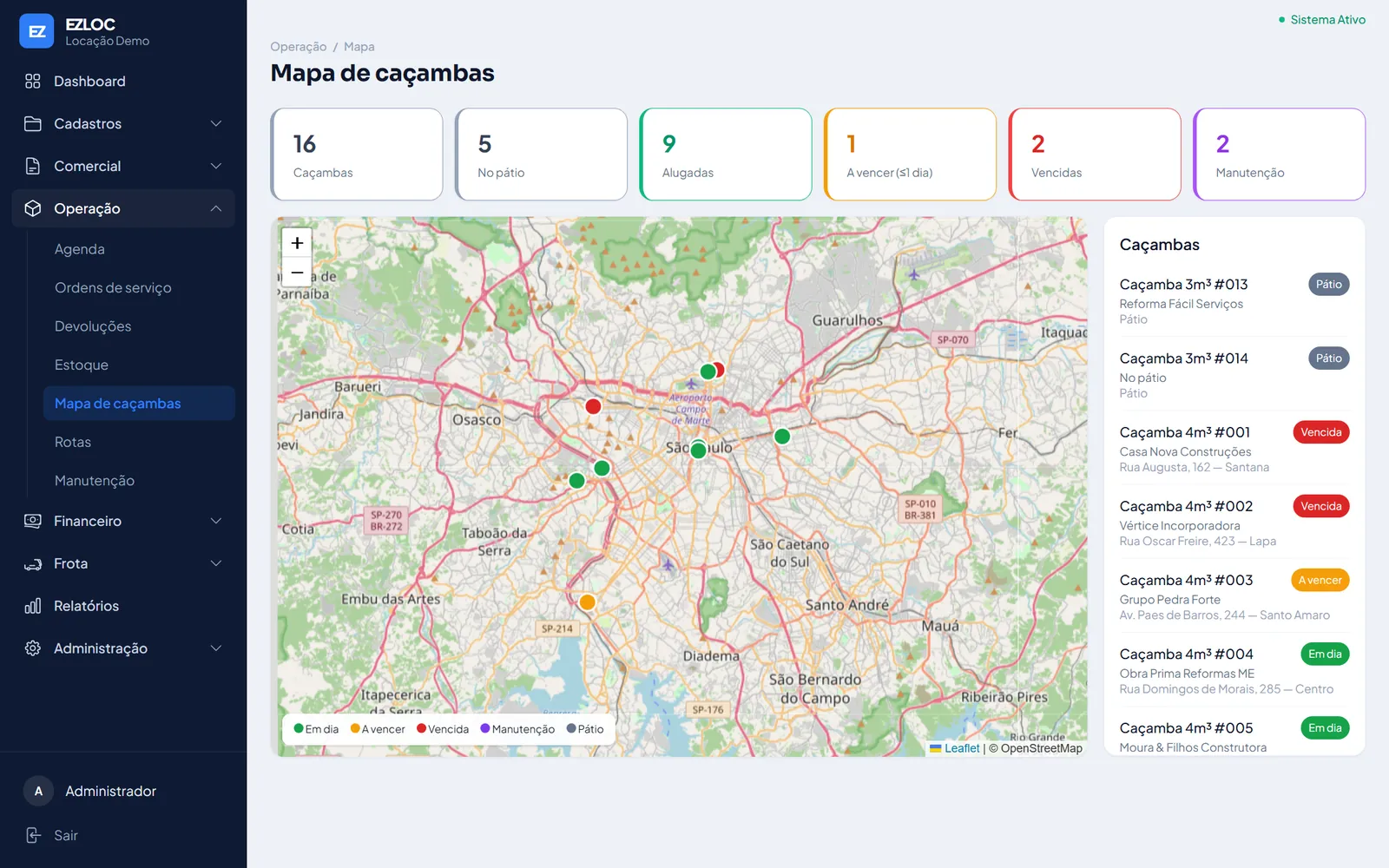Expand the Frota menu chevron
1389x868 pixels.
coord(216,563)
